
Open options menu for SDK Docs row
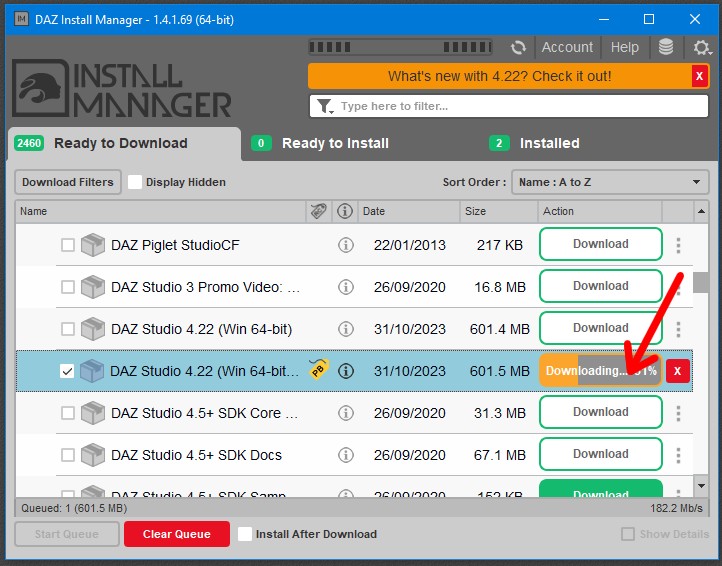(x=678, y=455)
